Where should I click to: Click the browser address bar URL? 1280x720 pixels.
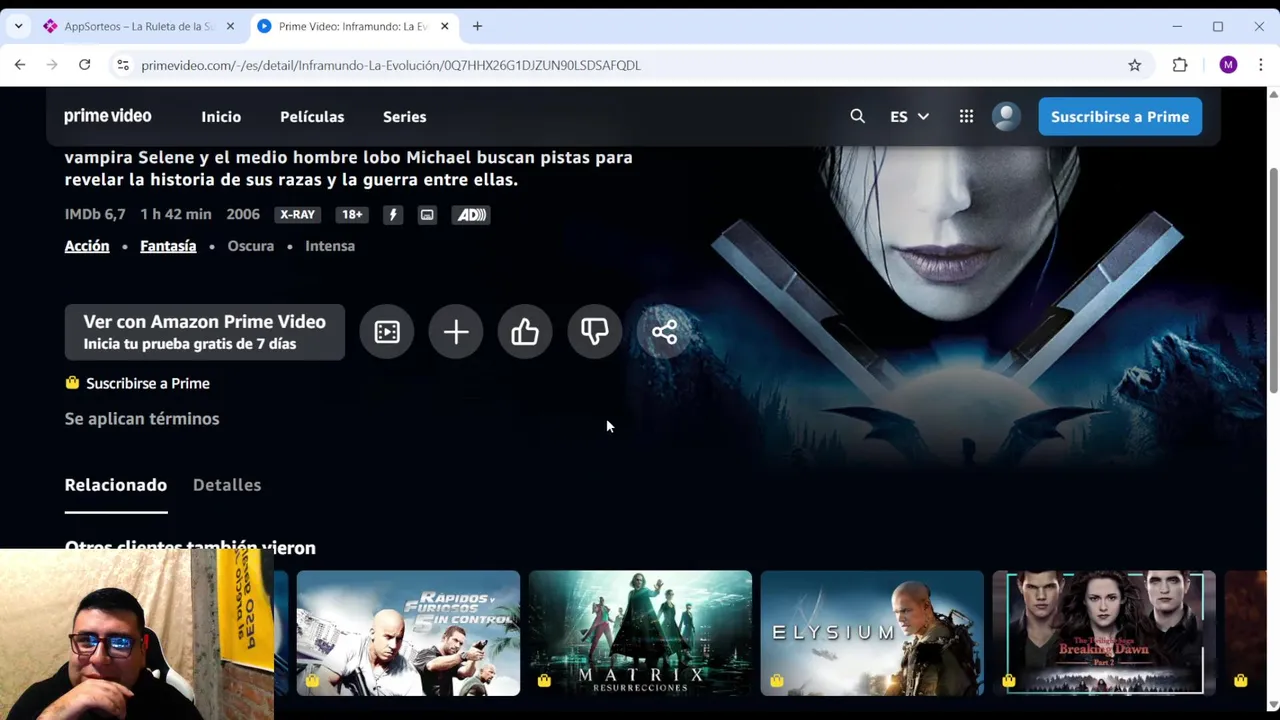tap(391, 65)
